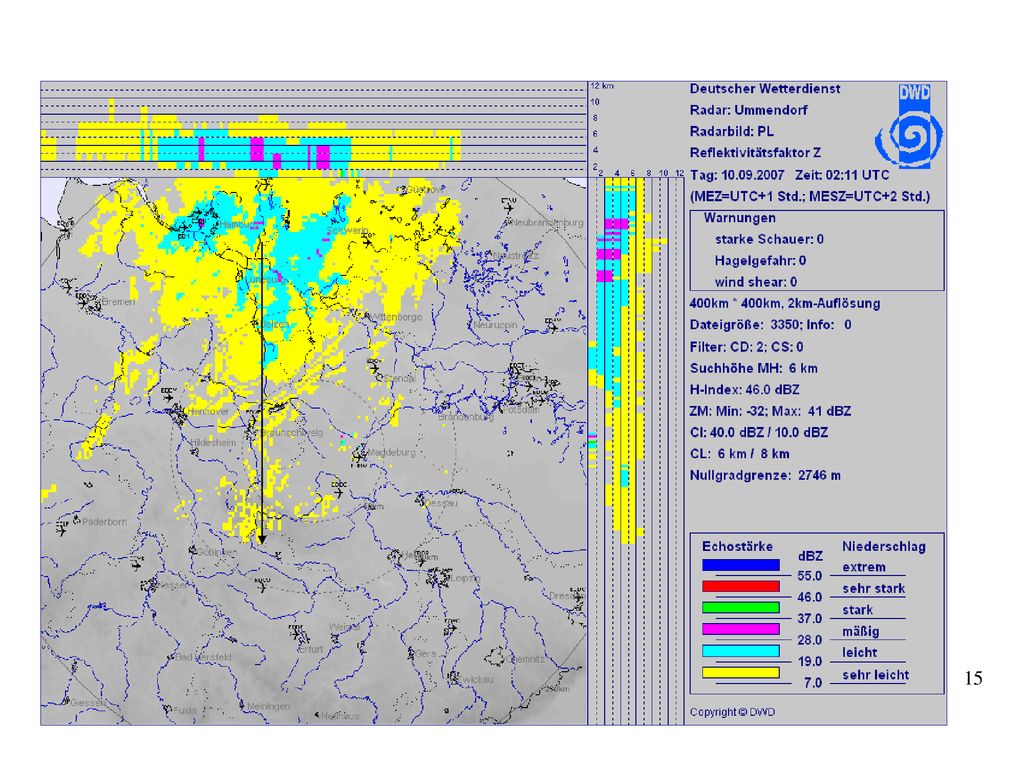Click 'Suchhöhe MH: 6 km' entry
Image resolution: width=1024 pixels, height=768 pixels.
click(754, 368)
